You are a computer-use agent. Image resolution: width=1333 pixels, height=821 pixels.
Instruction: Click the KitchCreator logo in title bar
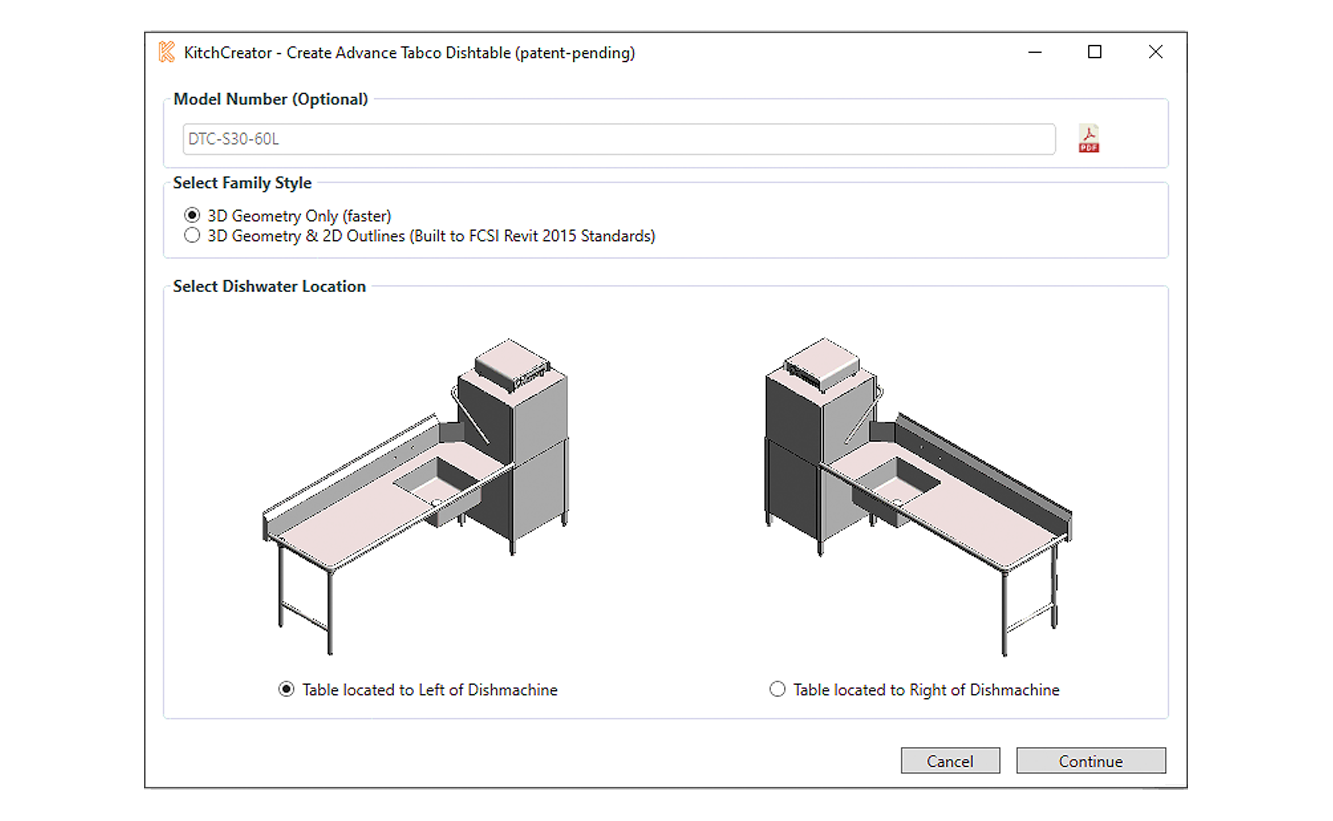click(166, 52)
